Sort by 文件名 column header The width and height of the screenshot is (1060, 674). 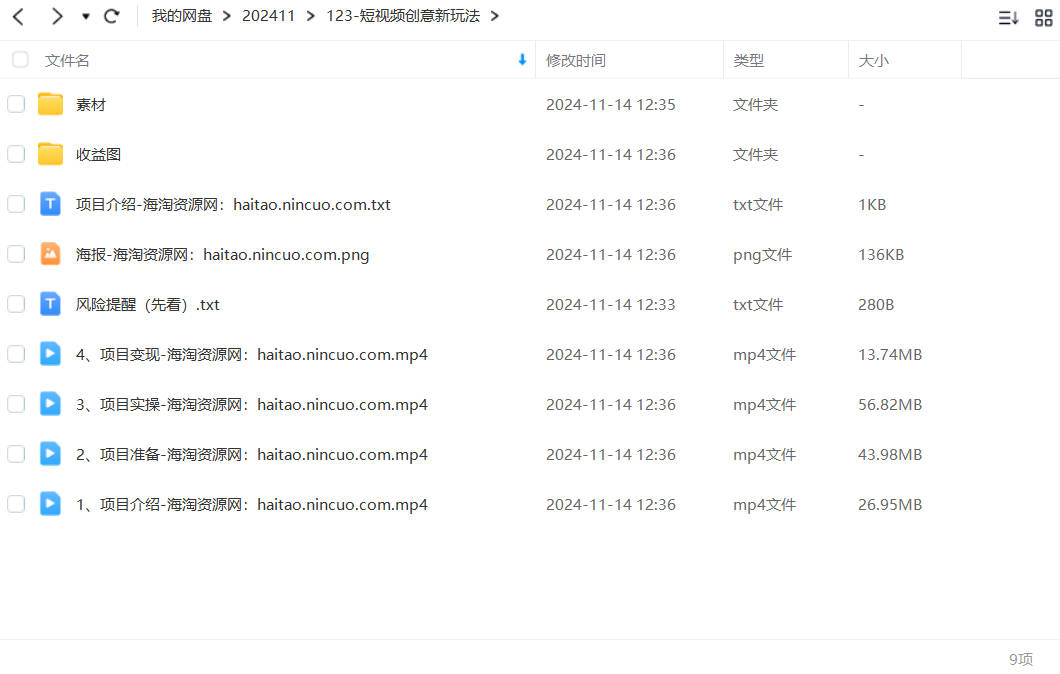coord(67,61)
